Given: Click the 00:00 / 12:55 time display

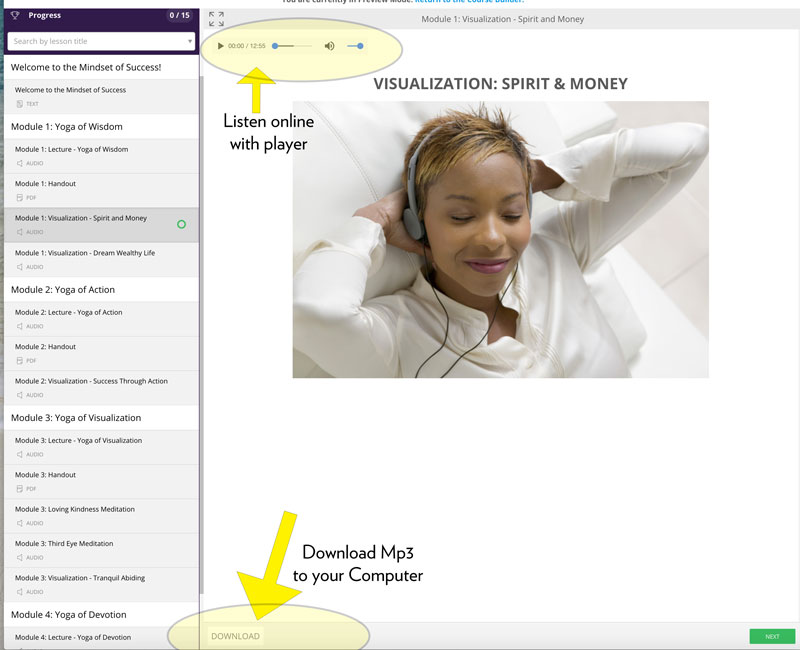Looking at the screenshot, I should click(x=246, y=46).
